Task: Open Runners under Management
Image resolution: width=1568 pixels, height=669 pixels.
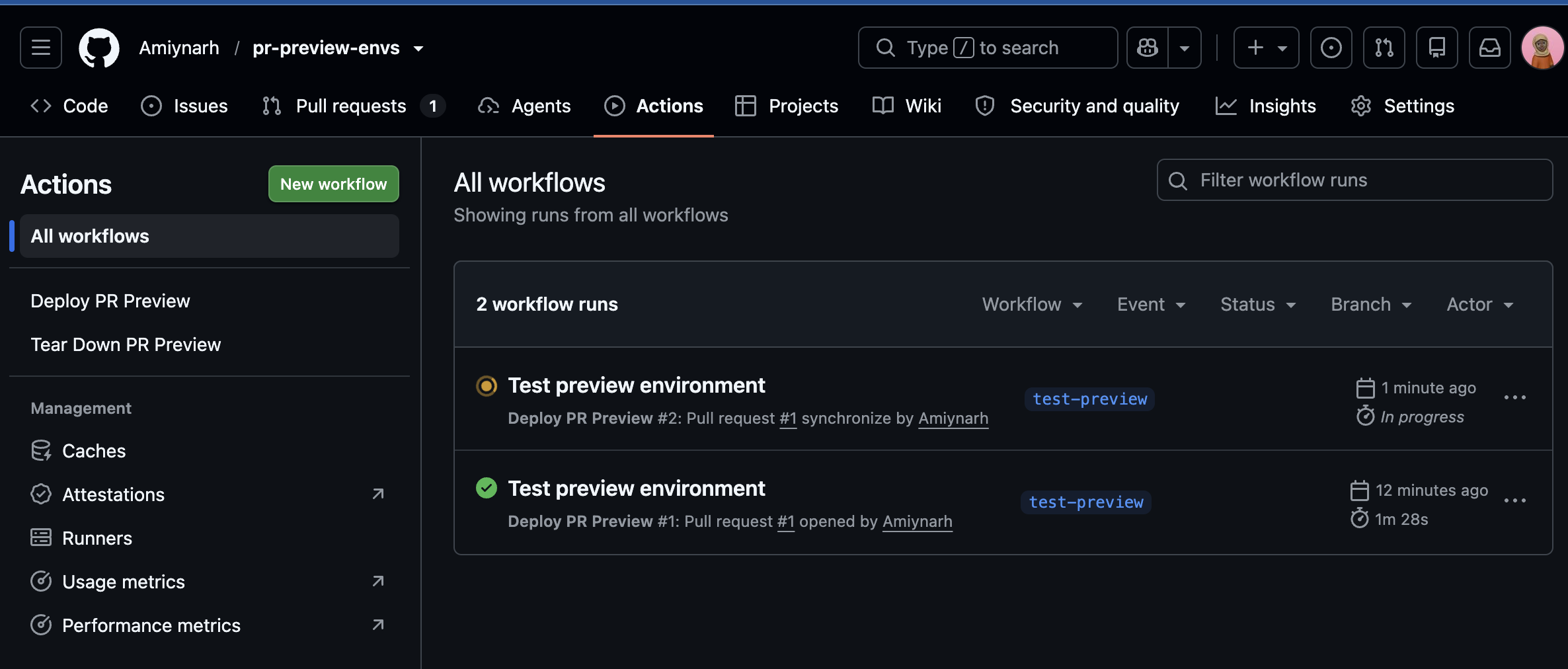Action: [210, 538]
